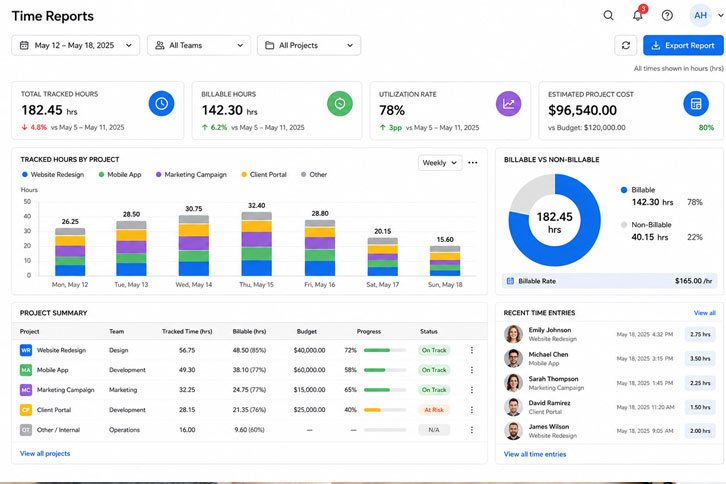
Task: Toggle the Mobile App legend series
Action: [120, 175]
